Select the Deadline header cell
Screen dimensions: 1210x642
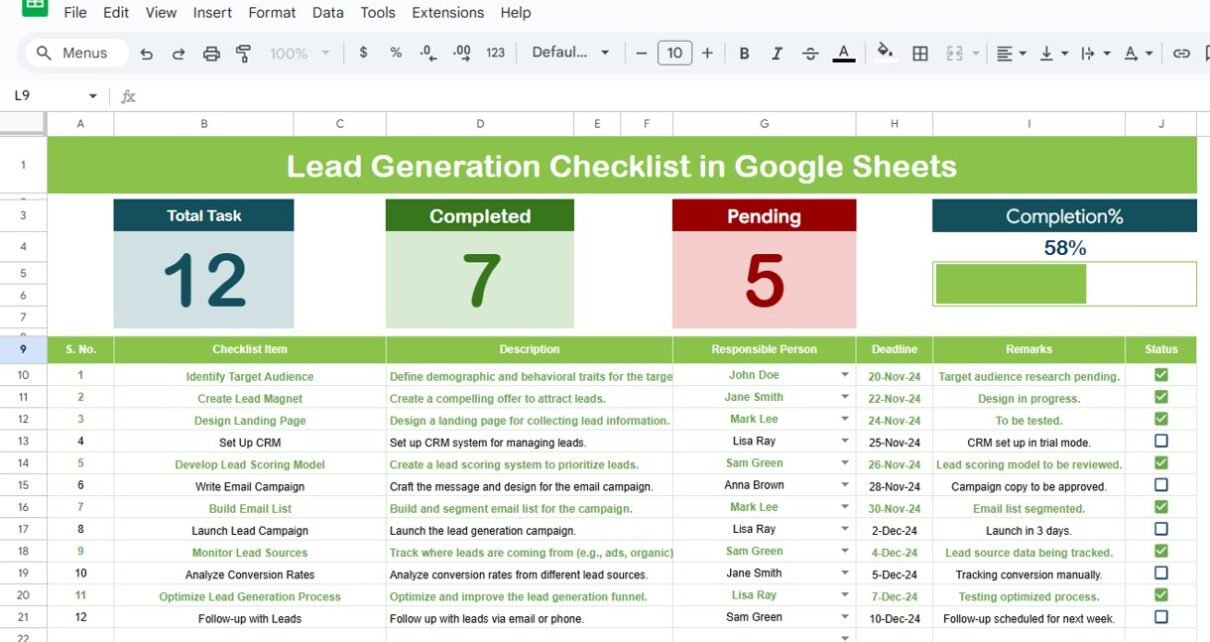tap(894, 350)
